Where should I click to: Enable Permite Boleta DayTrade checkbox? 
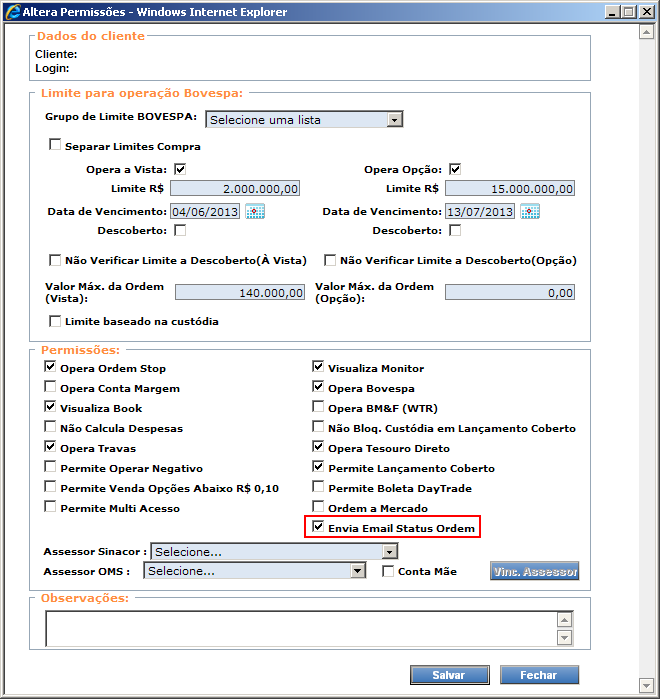pyautogui.click(x=318, y=486)
